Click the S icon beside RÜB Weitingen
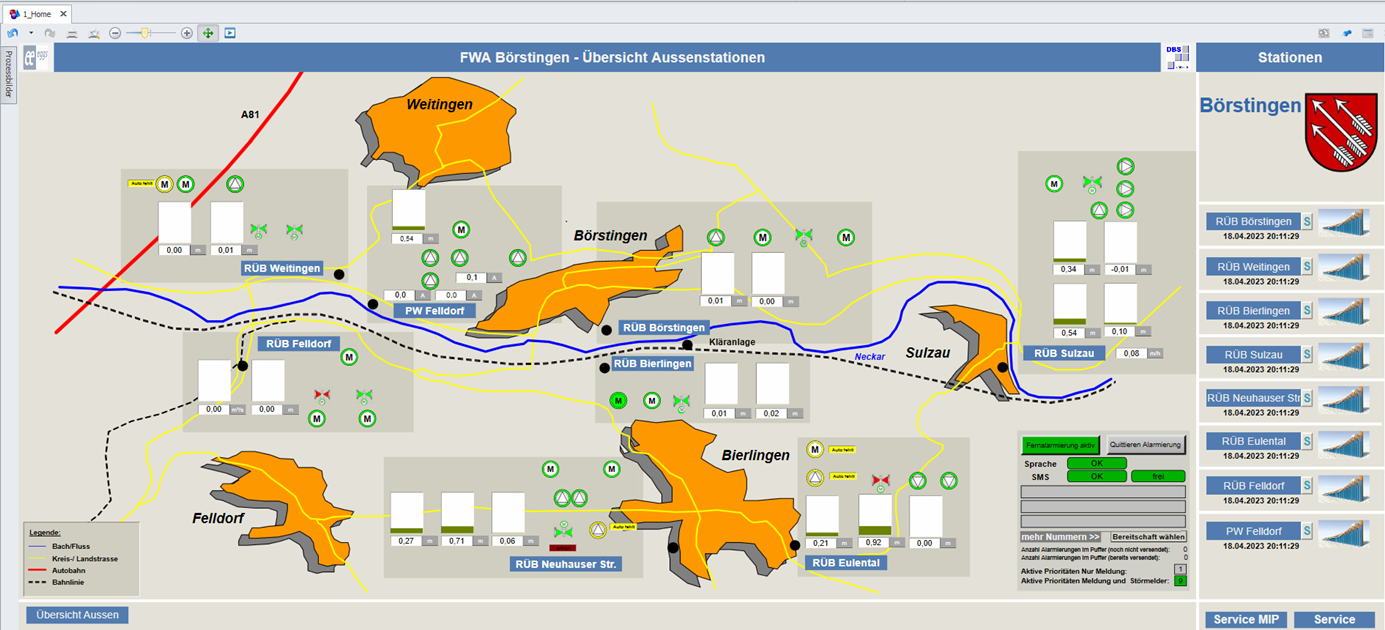Screen dimensions: 1385x630 click(1306, 267)
